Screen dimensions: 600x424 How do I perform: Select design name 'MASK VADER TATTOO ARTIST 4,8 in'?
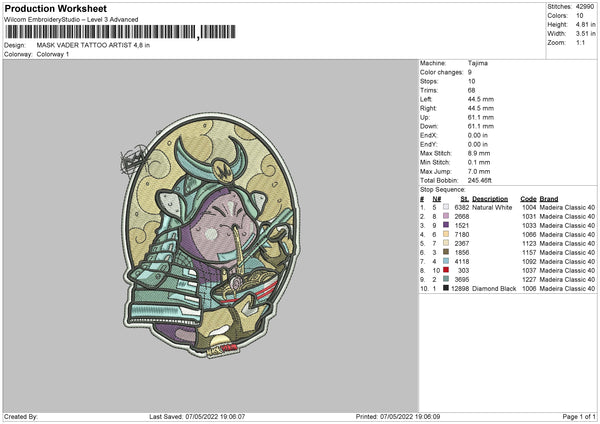tap(93, 45)
